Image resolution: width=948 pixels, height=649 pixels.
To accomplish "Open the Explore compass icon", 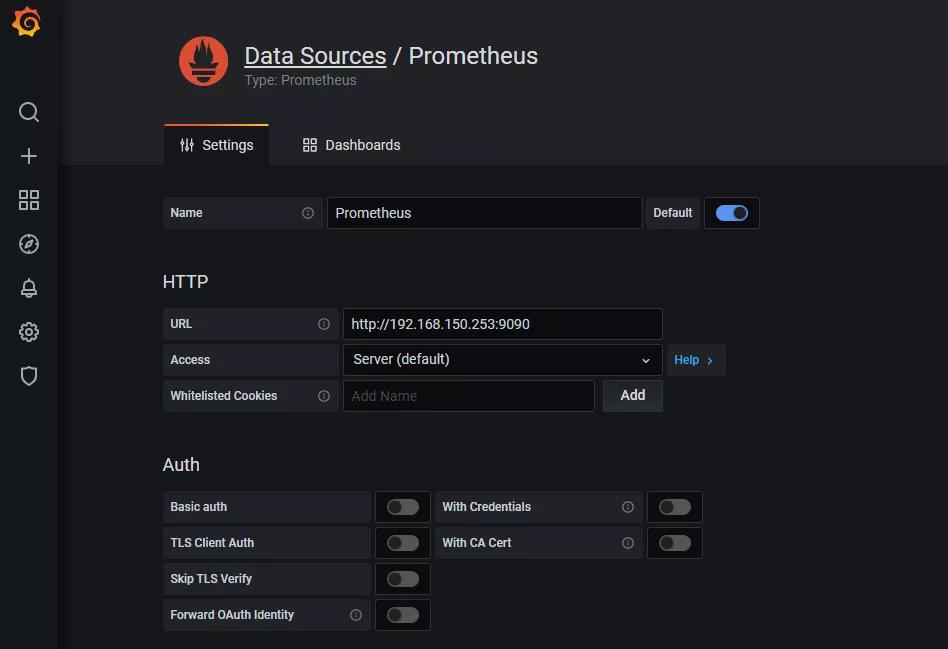I will pyautogui.click(x=28, y=244).
